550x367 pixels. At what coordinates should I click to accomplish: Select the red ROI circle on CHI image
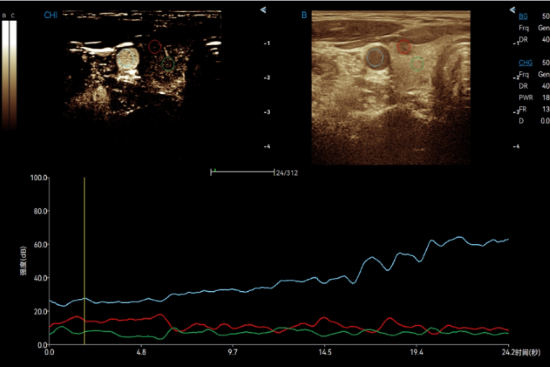pos(155,47)
